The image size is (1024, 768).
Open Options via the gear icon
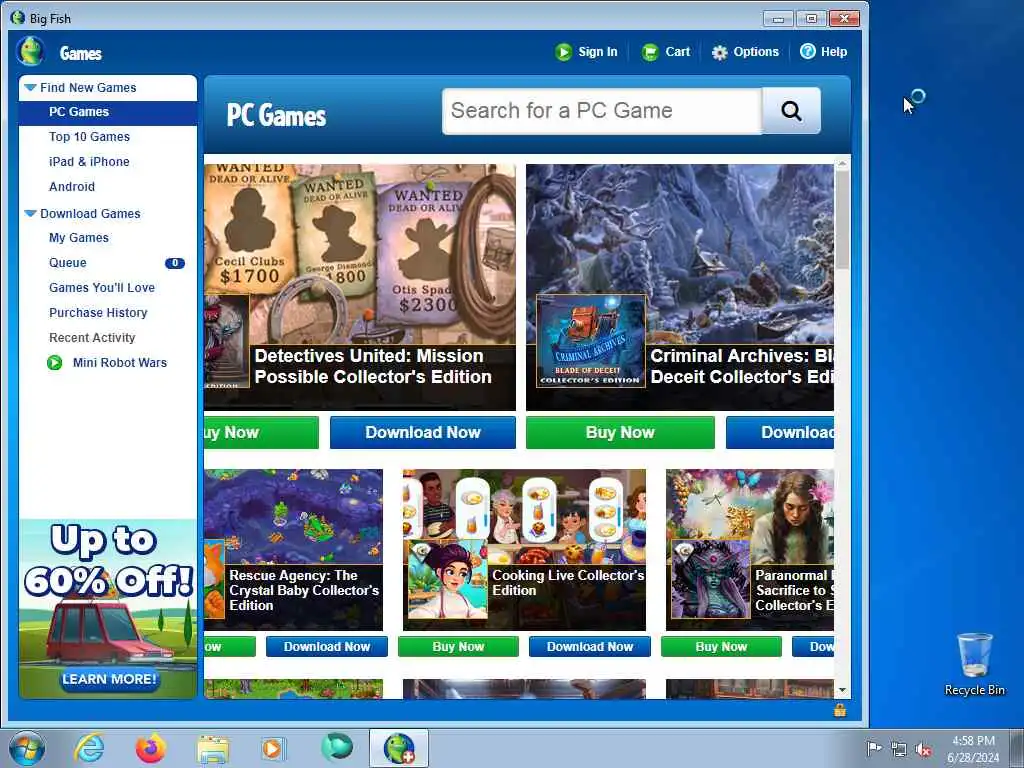[x=719, y=52]
